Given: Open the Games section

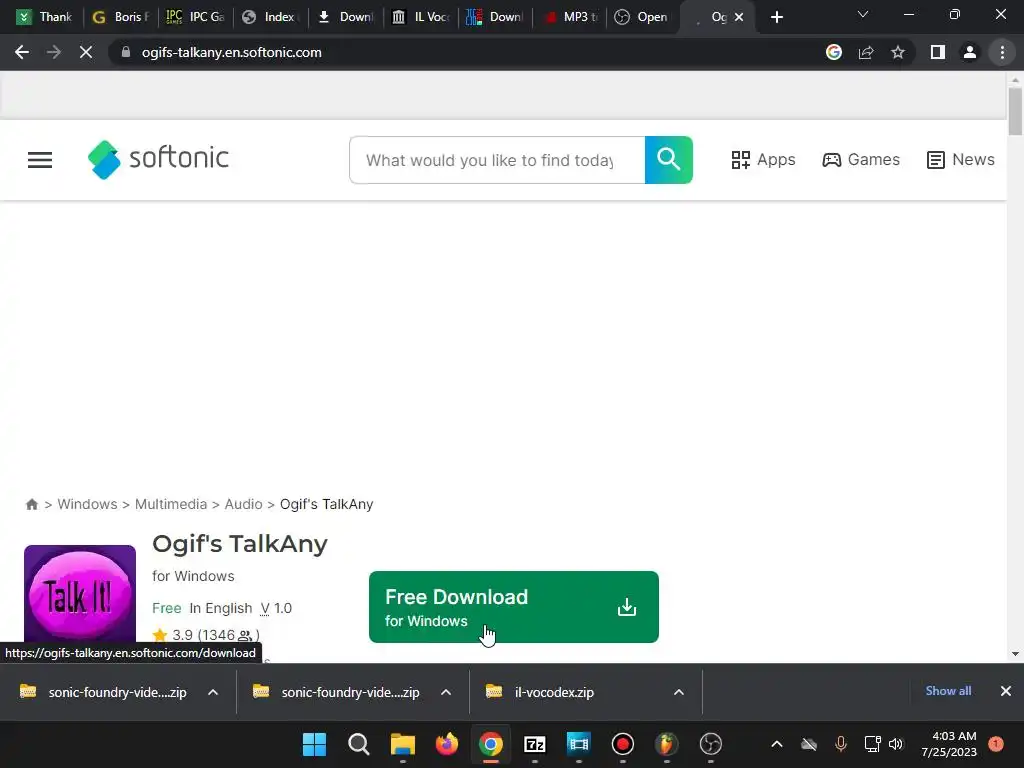Looking at the screenshot, I should (861, 160).
